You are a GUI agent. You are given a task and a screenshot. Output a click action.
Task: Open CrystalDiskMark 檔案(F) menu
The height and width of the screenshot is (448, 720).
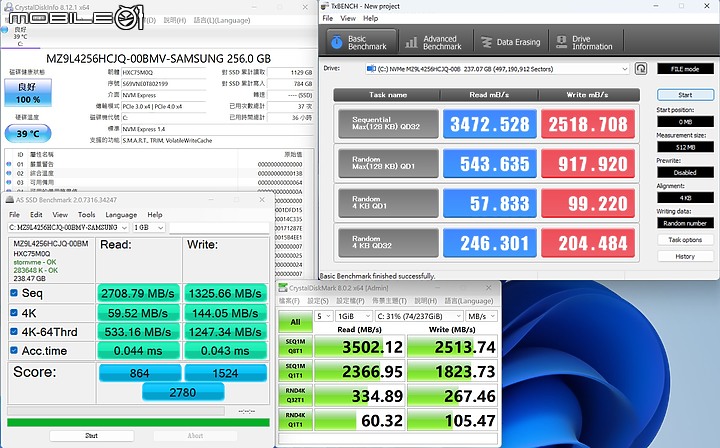point(289,301)
